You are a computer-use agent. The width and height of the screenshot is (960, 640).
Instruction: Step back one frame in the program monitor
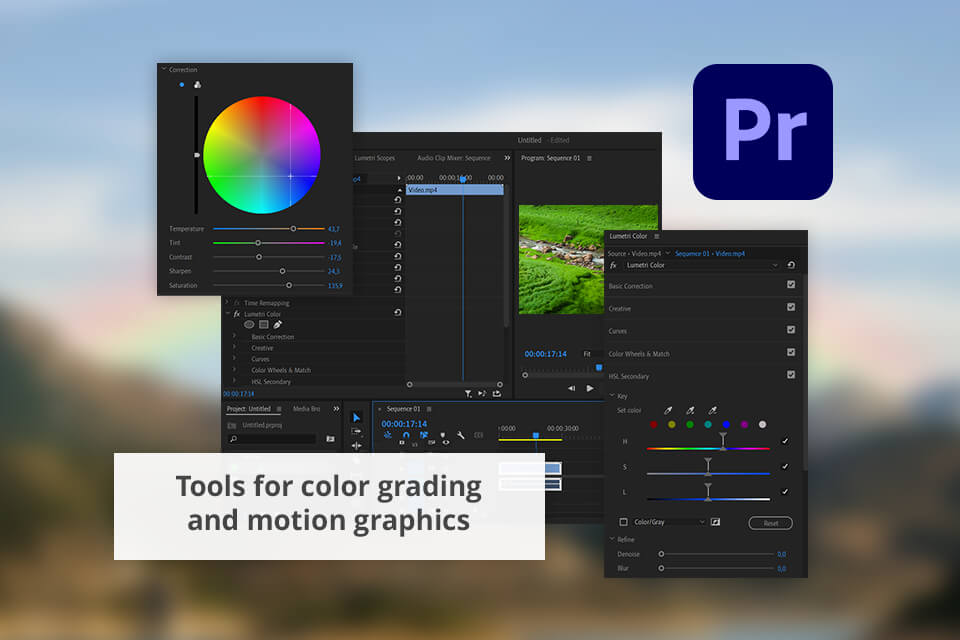pos(571,388)
